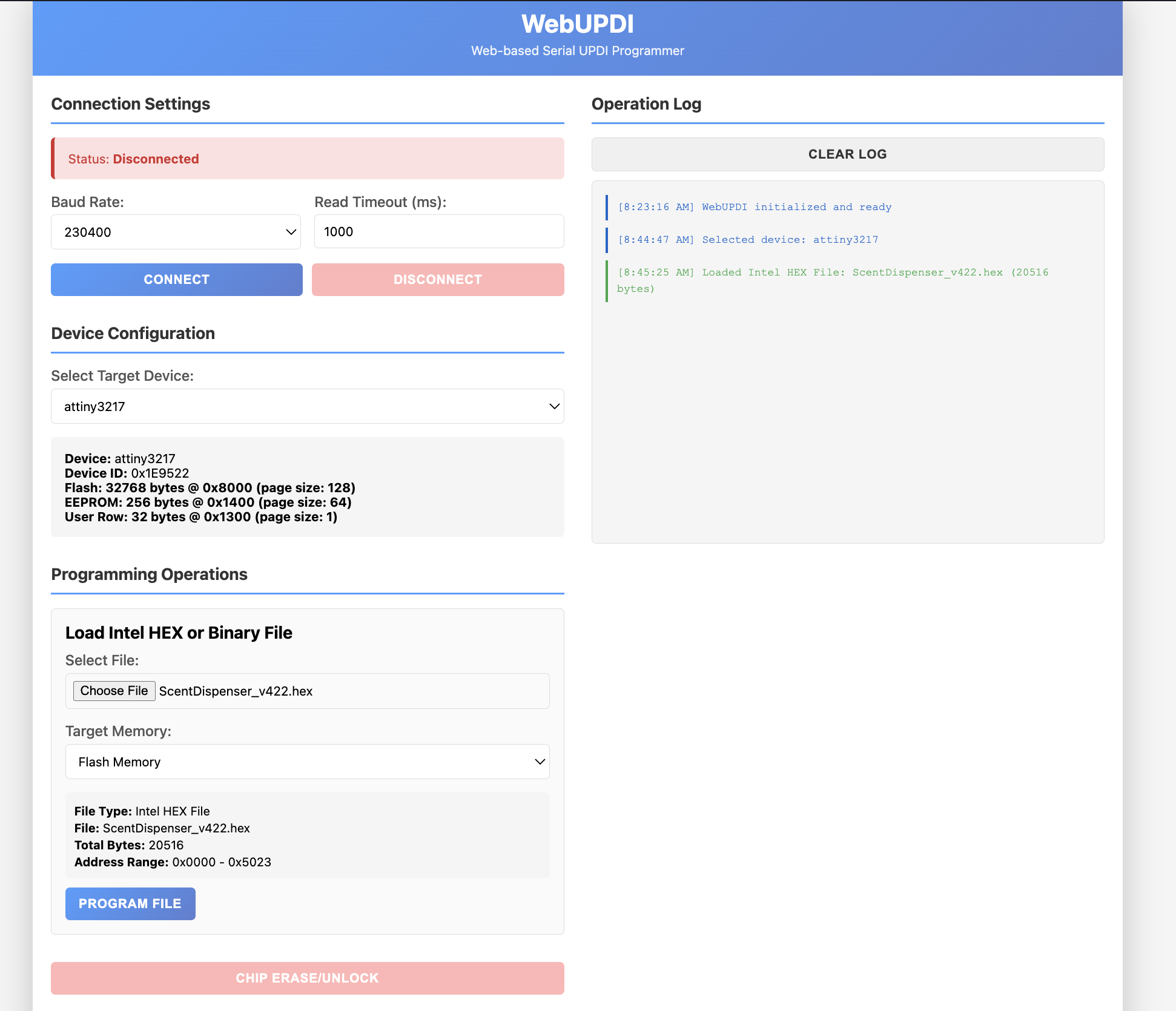
Task: Click the DISCONNECT button
Action: 438,280
